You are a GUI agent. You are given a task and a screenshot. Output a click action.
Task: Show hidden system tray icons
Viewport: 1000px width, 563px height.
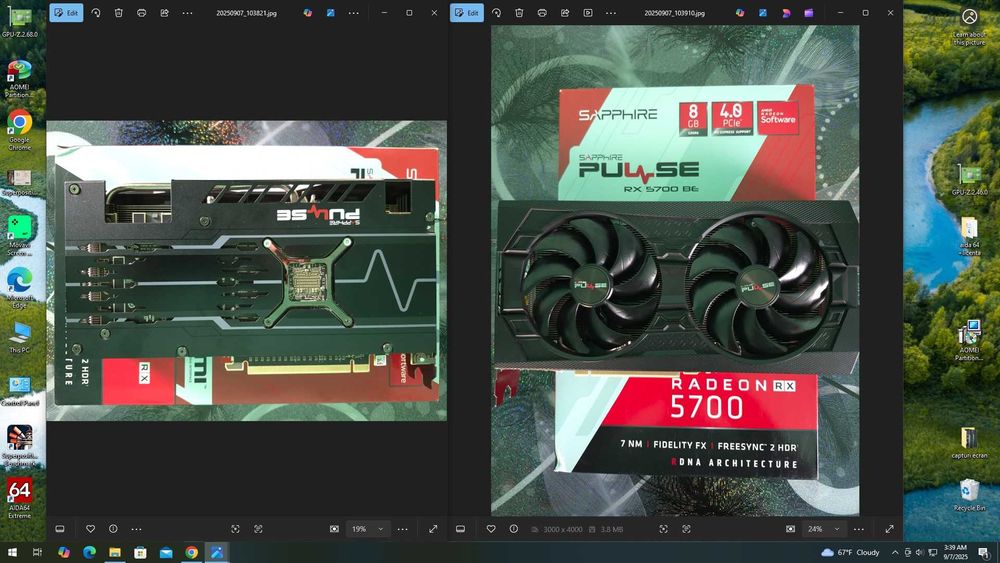coord(895,552)
